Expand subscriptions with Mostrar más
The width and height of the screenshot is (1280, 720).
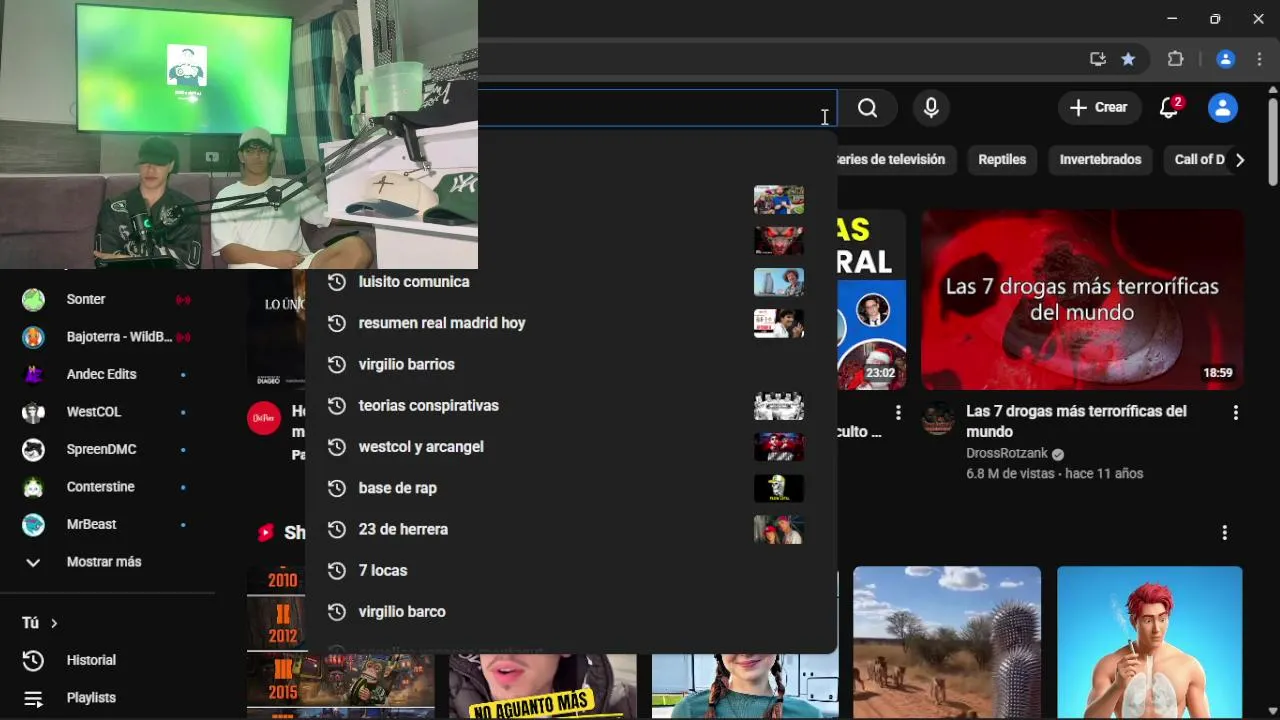[x=107, y=562]
